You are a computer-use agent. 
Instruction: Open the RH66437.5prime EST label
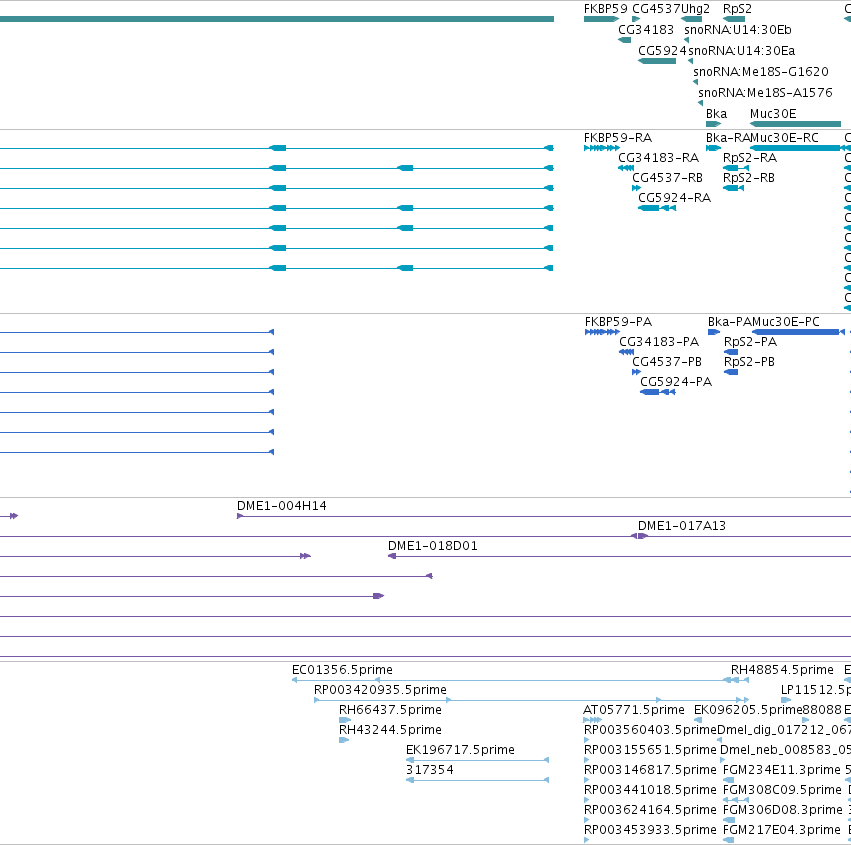coord(390,710)
